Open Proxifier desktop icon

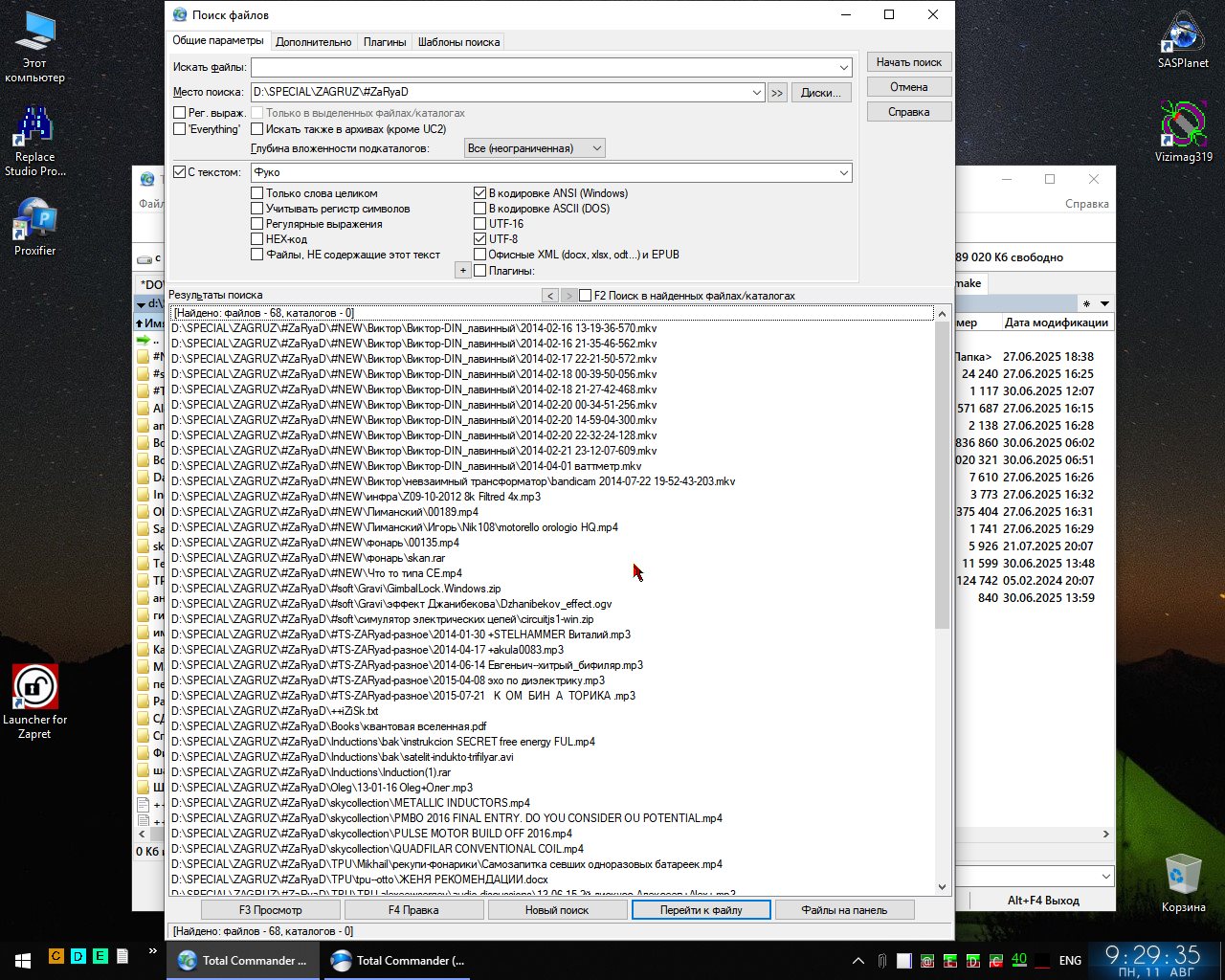point(34,225)
